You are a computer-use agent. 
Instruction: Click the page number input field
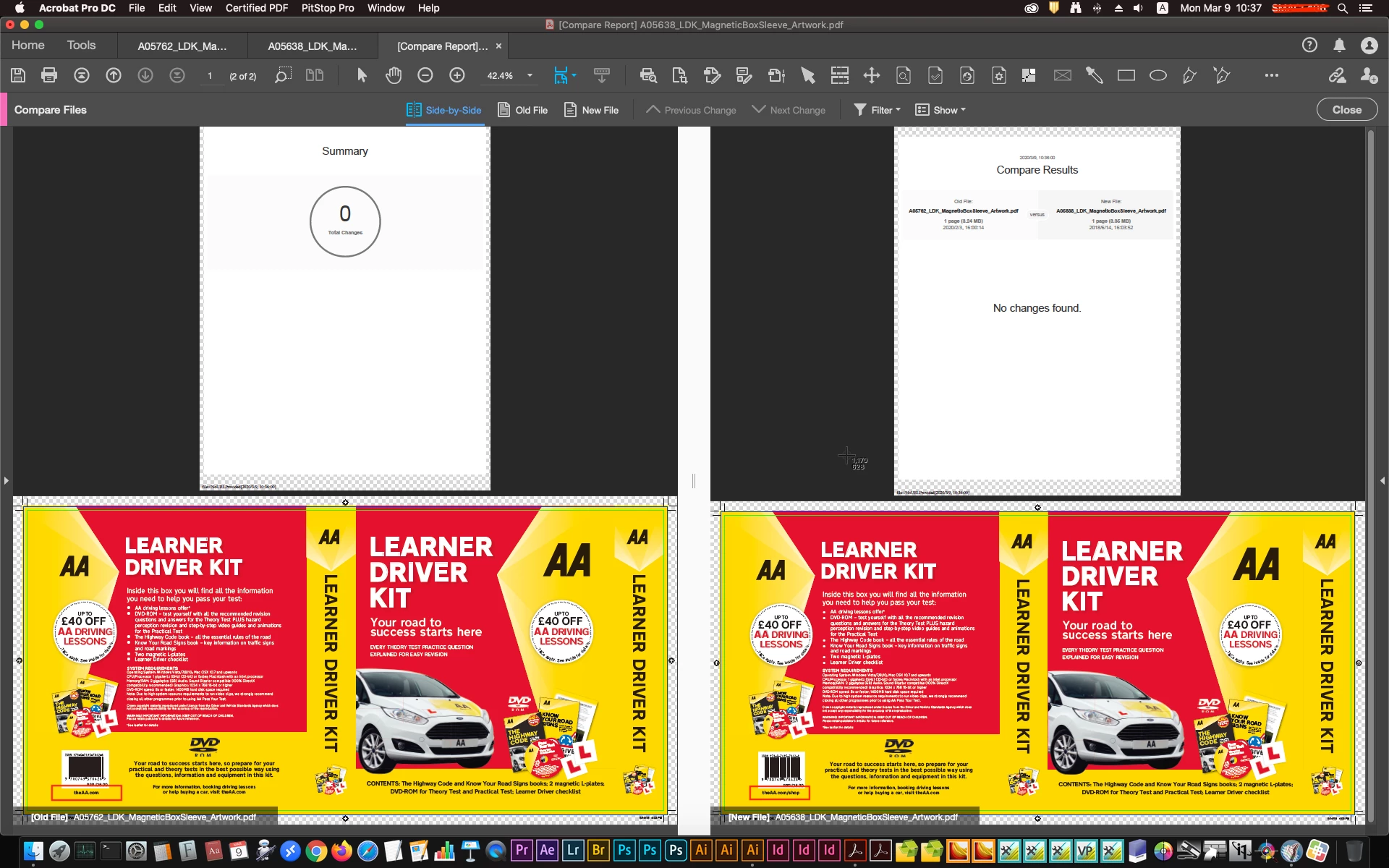[x=211, y=76]
